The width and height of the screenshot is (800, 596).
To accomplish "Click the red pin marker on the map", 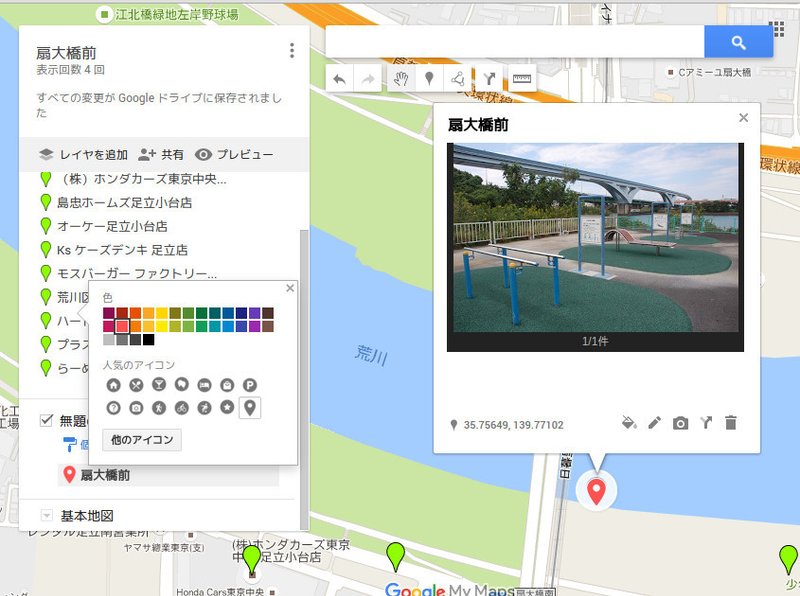I will click(596, 491).
